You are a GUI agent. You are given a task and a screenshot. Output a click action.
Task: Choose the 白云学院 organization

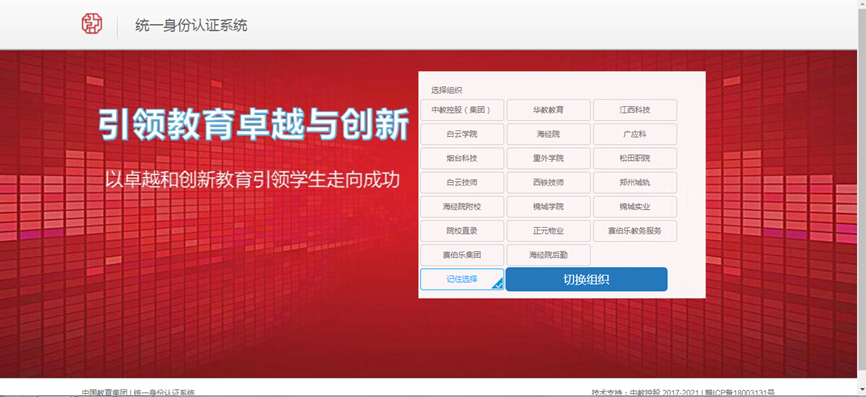[462, 134]
